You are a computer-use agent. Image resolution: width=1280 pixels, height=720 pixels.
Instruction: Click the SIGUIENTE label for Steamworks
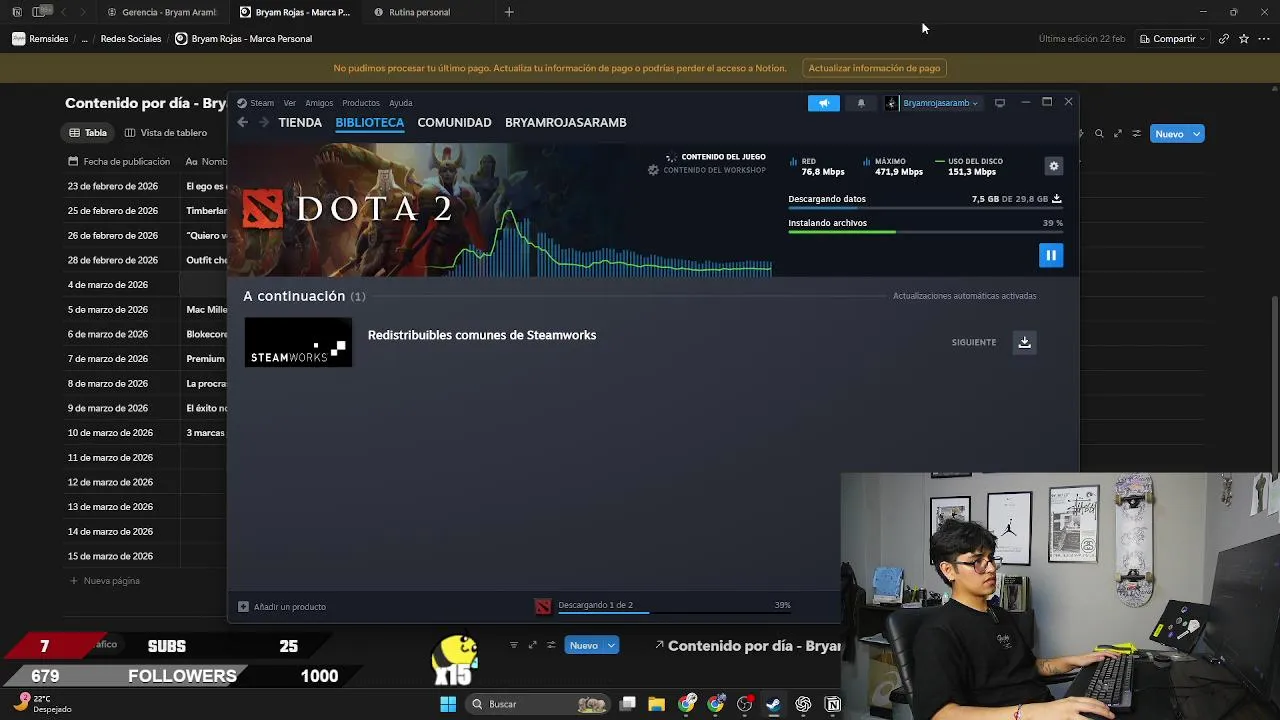pos(974,342)
